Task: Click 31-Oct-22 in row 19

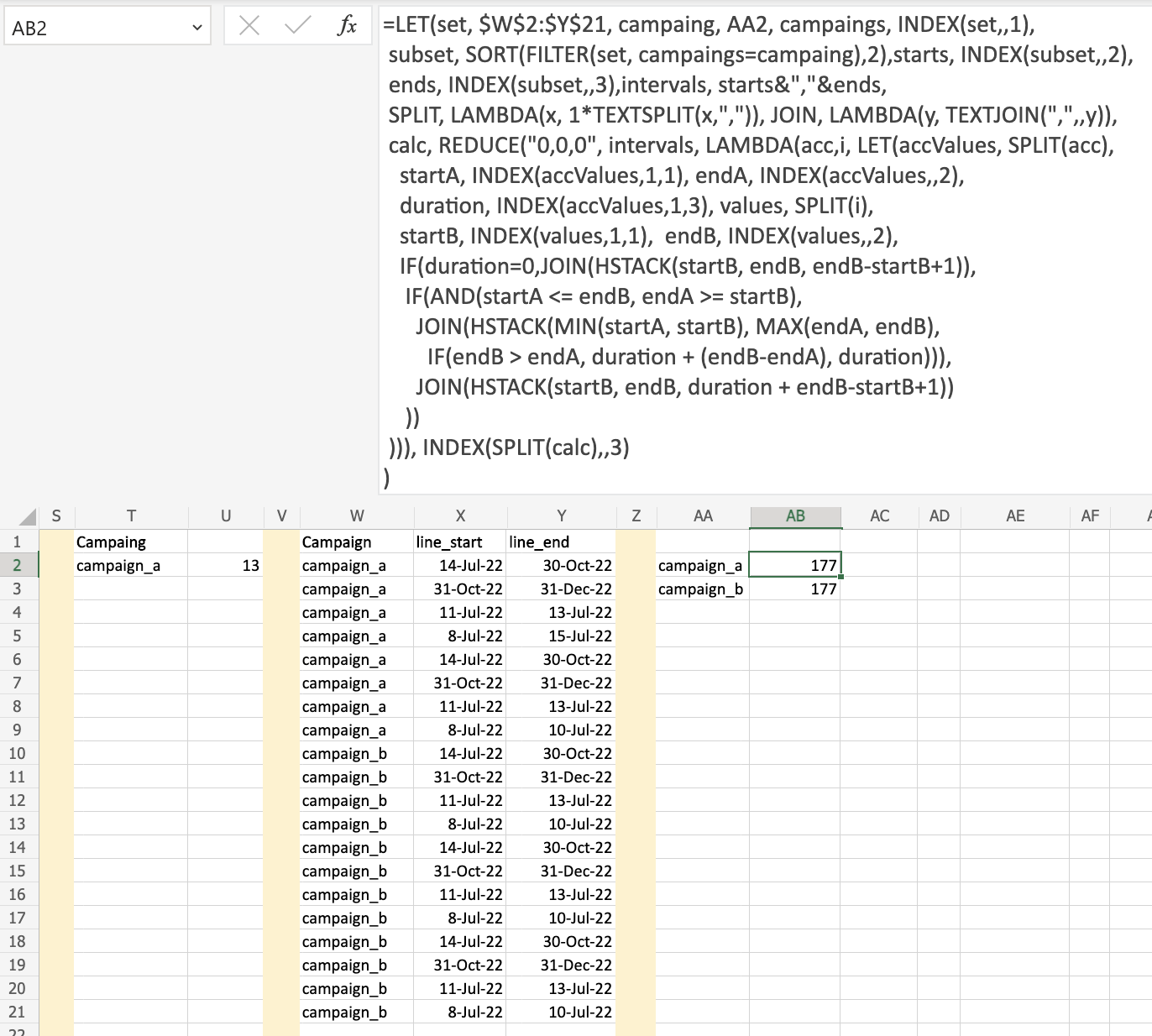Action: (x=460, y=965)
